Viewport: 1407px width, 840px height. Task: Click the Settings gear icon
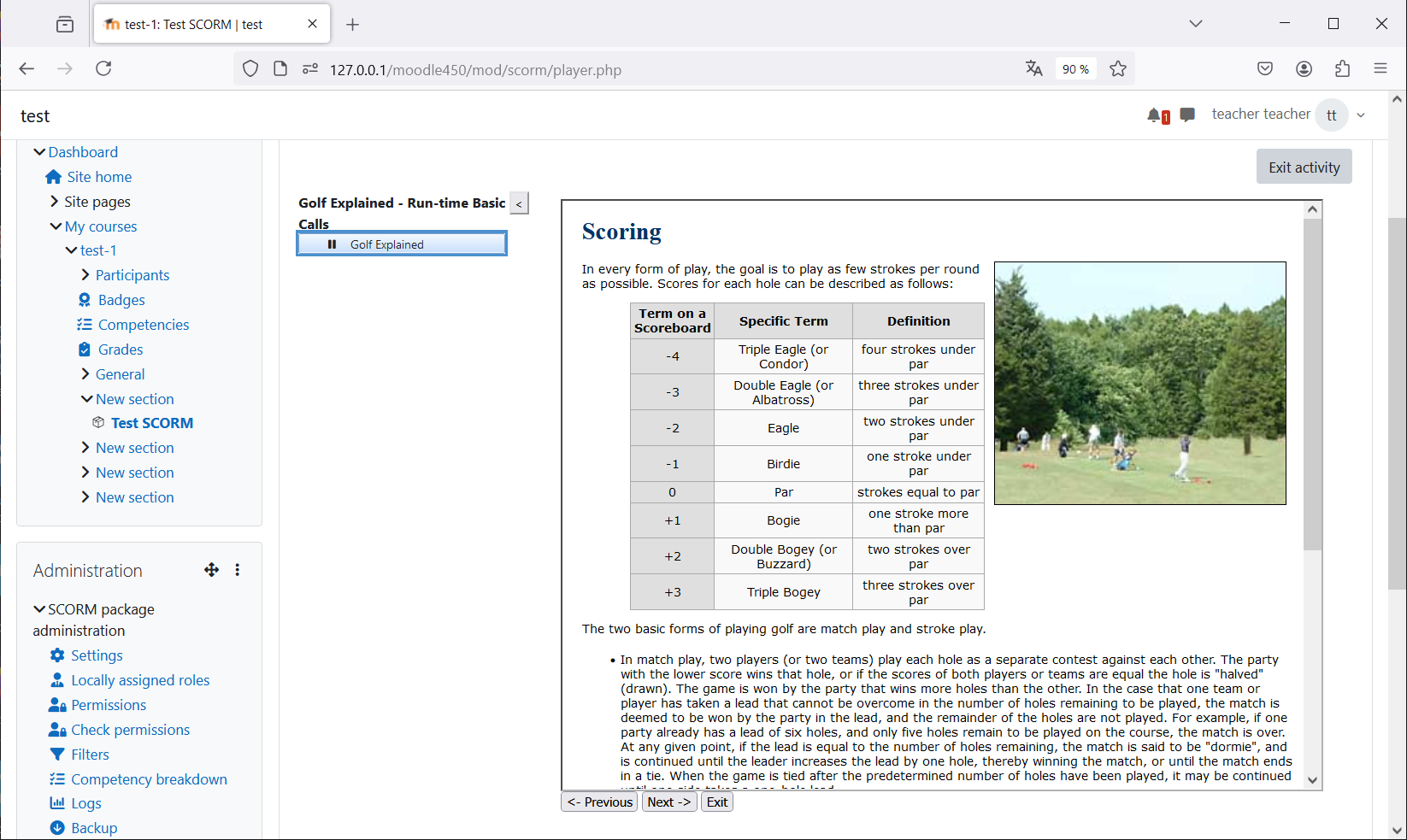(57, 655)
